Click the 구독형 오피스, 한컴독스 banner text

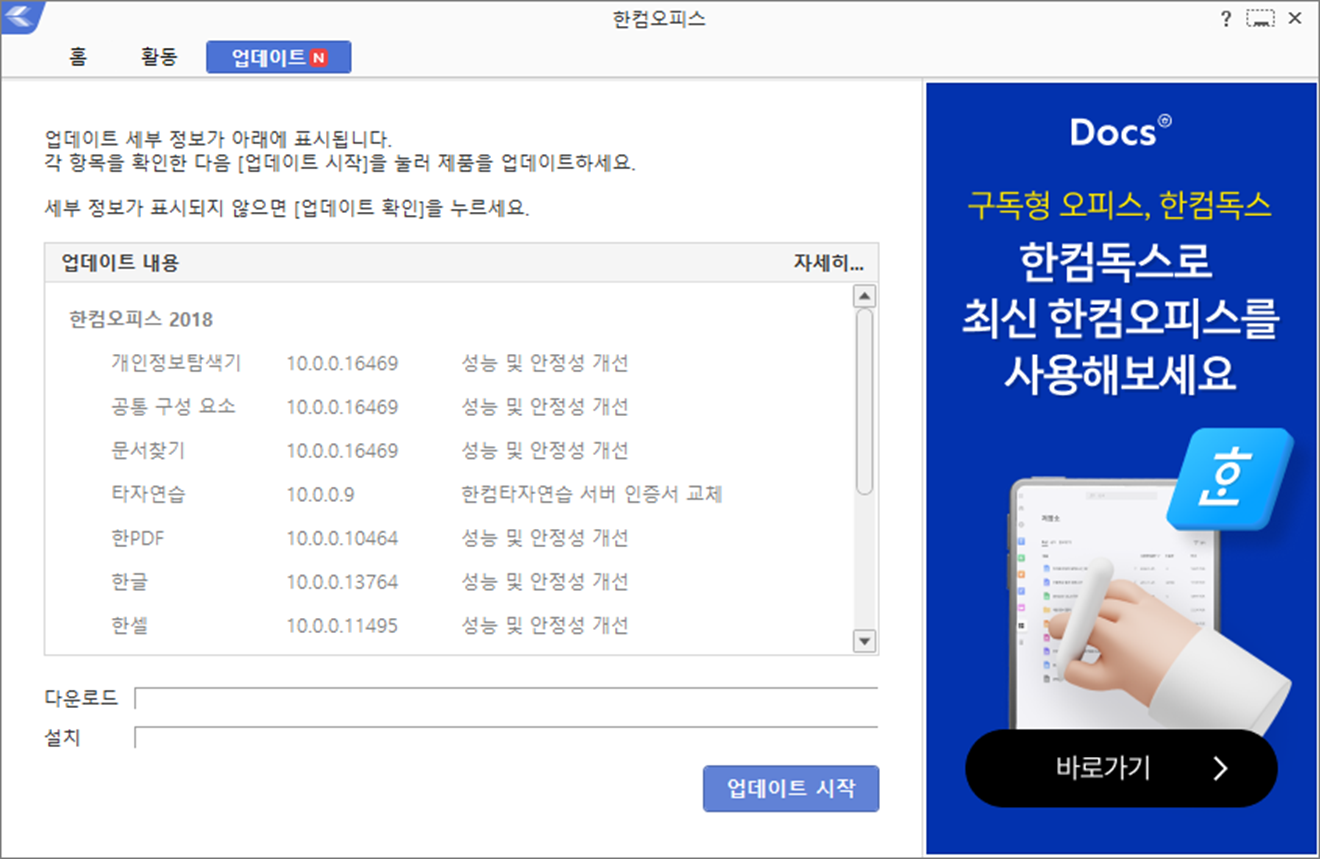(1119, 206)
